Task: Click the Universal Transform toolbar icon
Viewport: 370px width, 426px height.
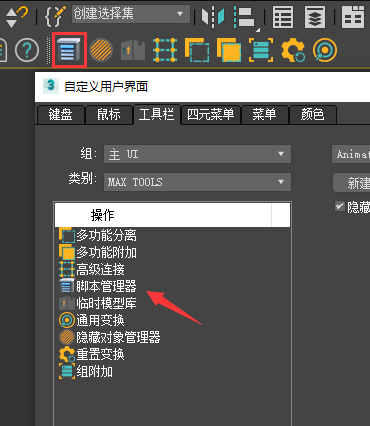Action: (325, 50)
